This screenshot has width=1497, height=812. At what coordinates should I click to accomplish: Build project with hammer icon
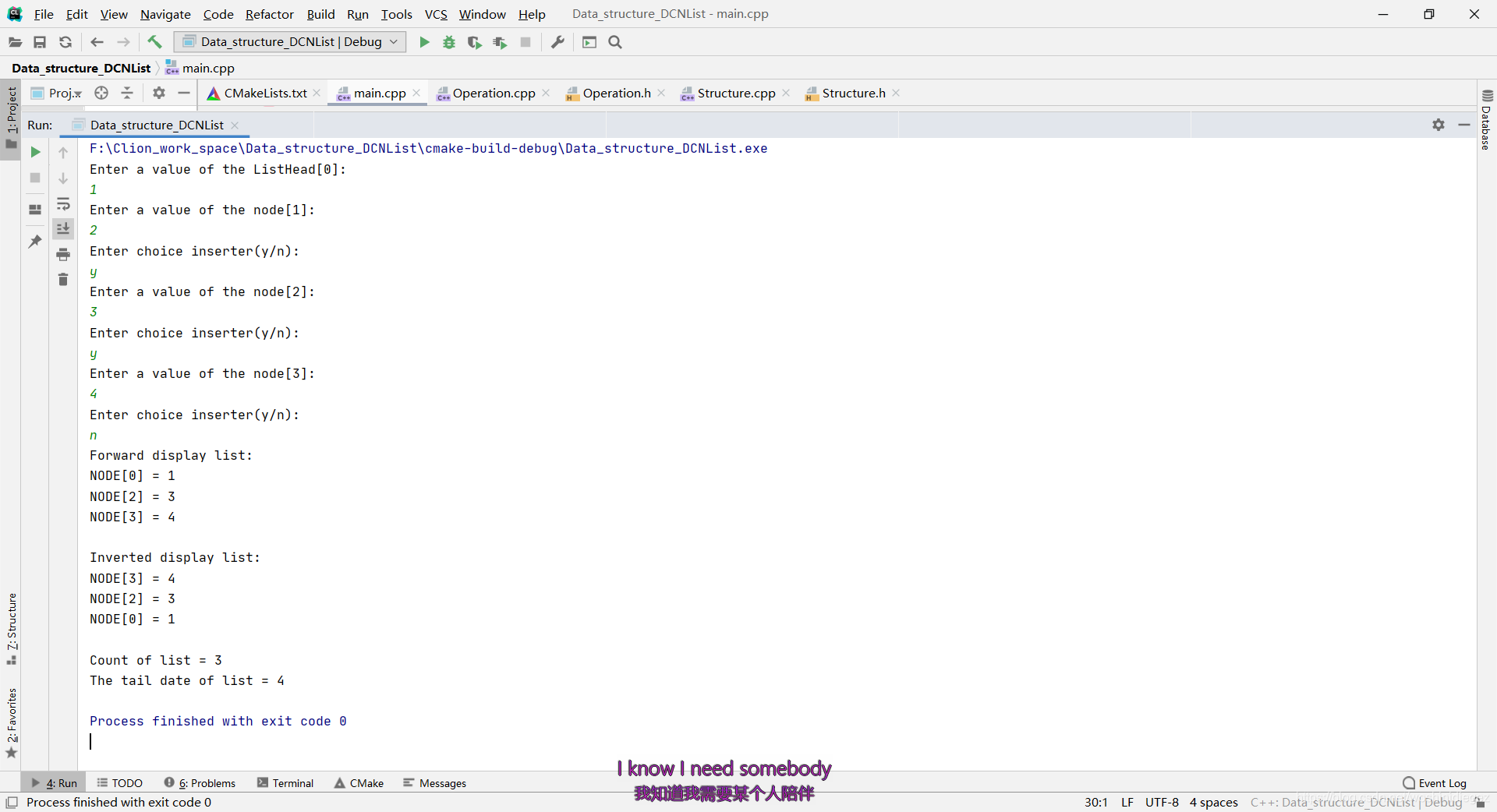click(x=154, y=42)
